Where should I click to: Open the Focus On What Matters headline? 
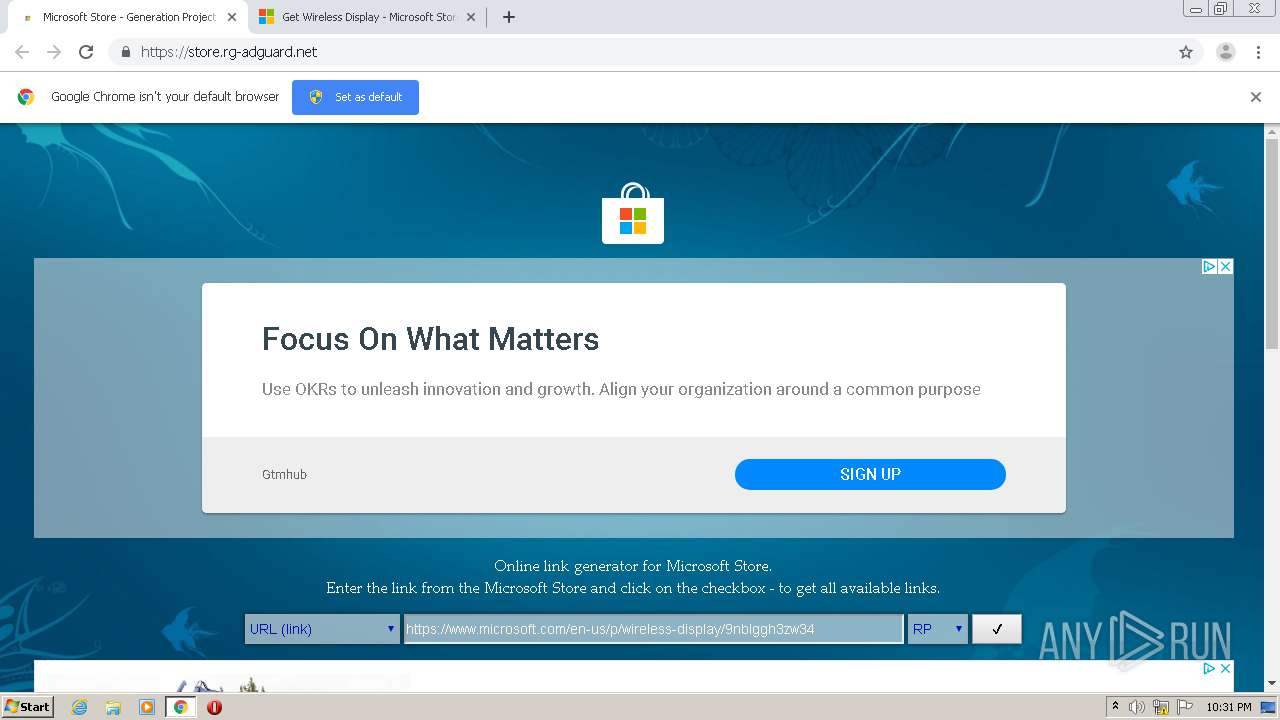(x=430, y=339)
